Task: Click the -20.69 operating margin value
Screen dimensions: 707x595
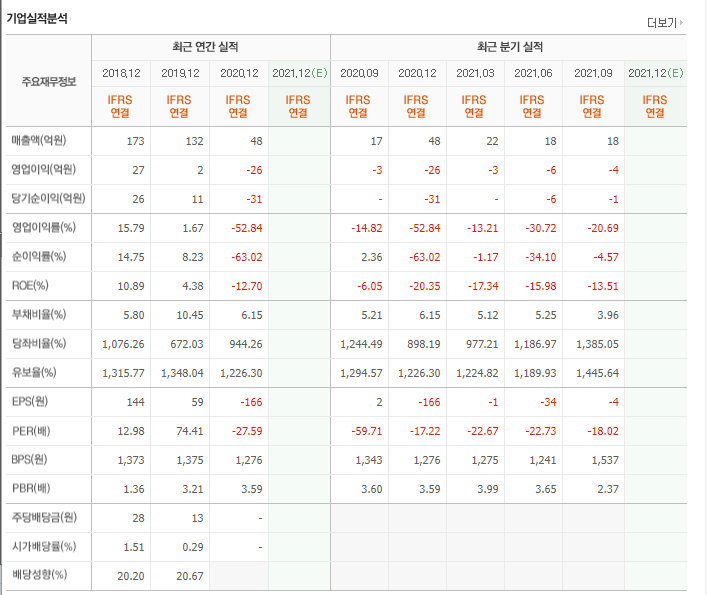Action: [x=603, y=228]
